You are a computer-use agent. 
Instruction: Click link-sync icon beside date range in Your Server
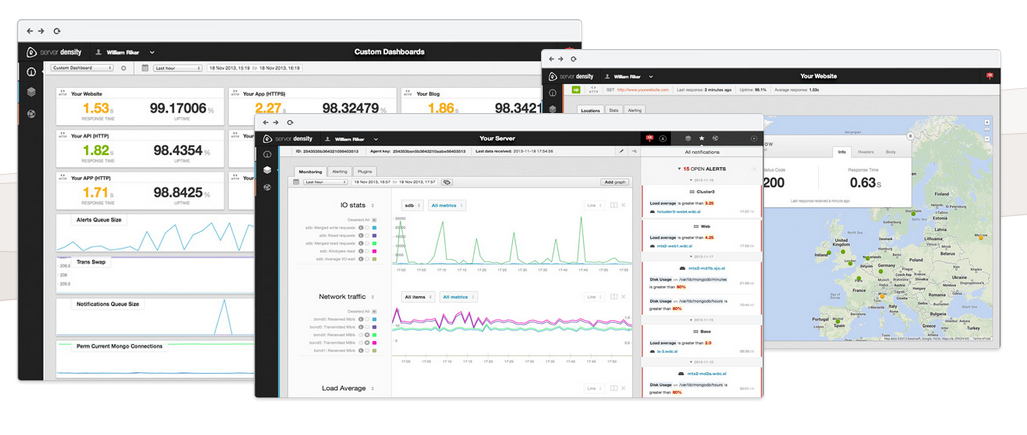point(447,182)
